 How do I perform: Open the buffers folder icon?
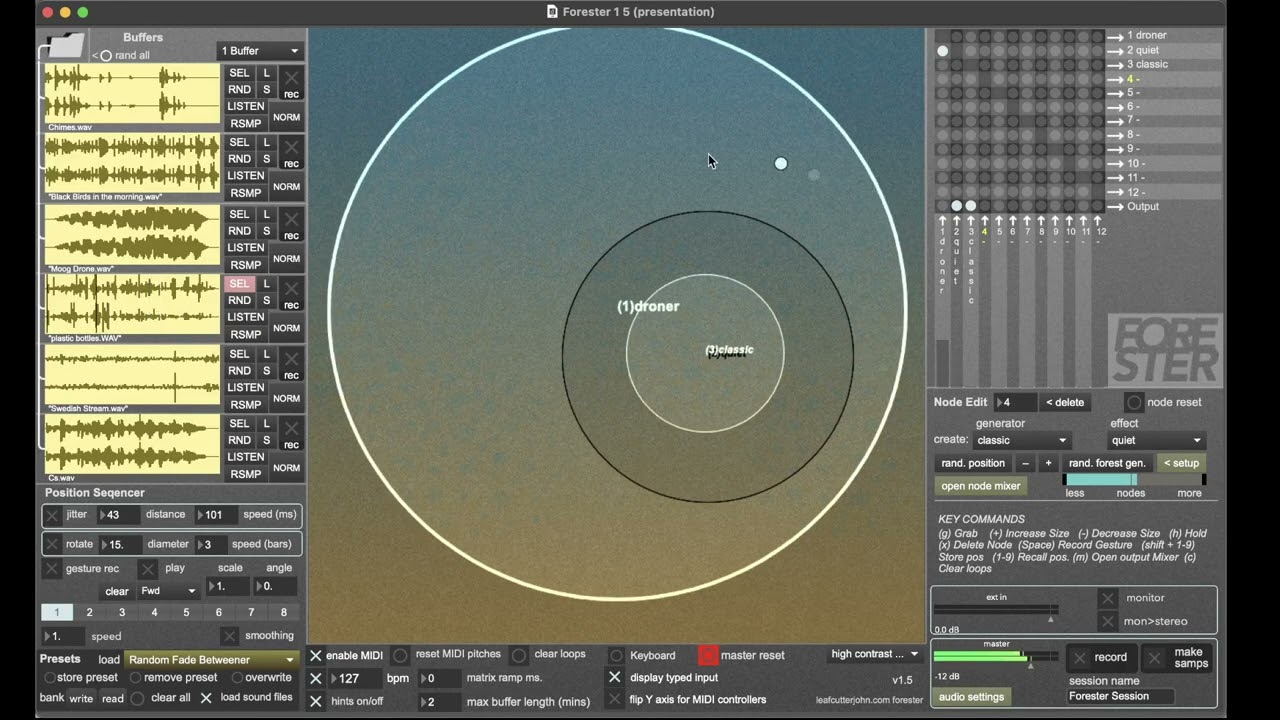pyautogui.click(x=66, y=45)
